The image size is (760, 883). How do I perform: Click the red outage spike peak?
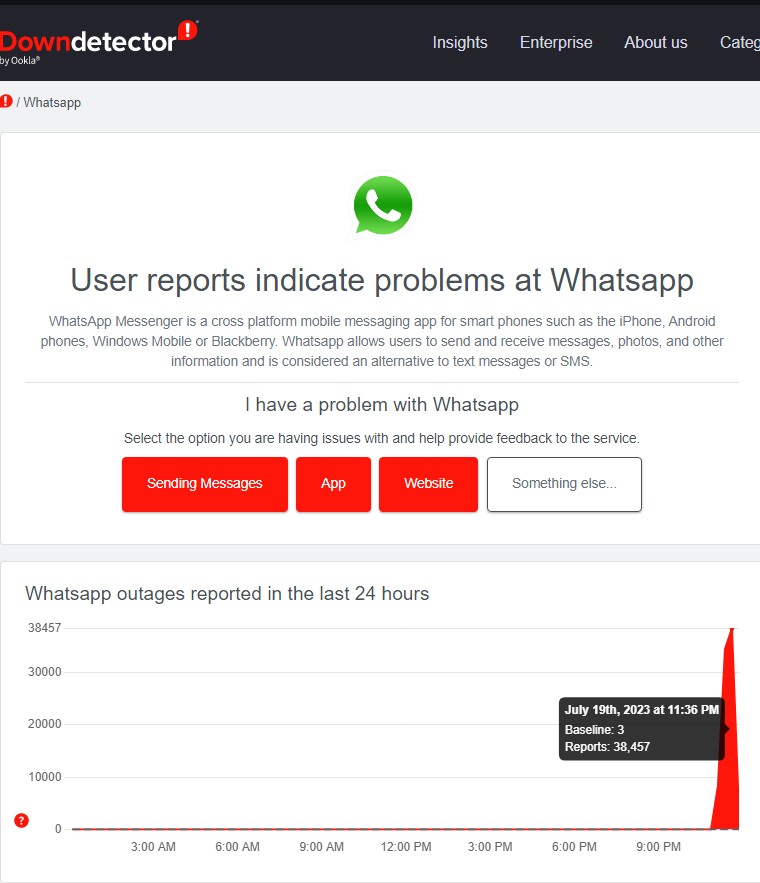pyautogui.click(x=732, y=629)
